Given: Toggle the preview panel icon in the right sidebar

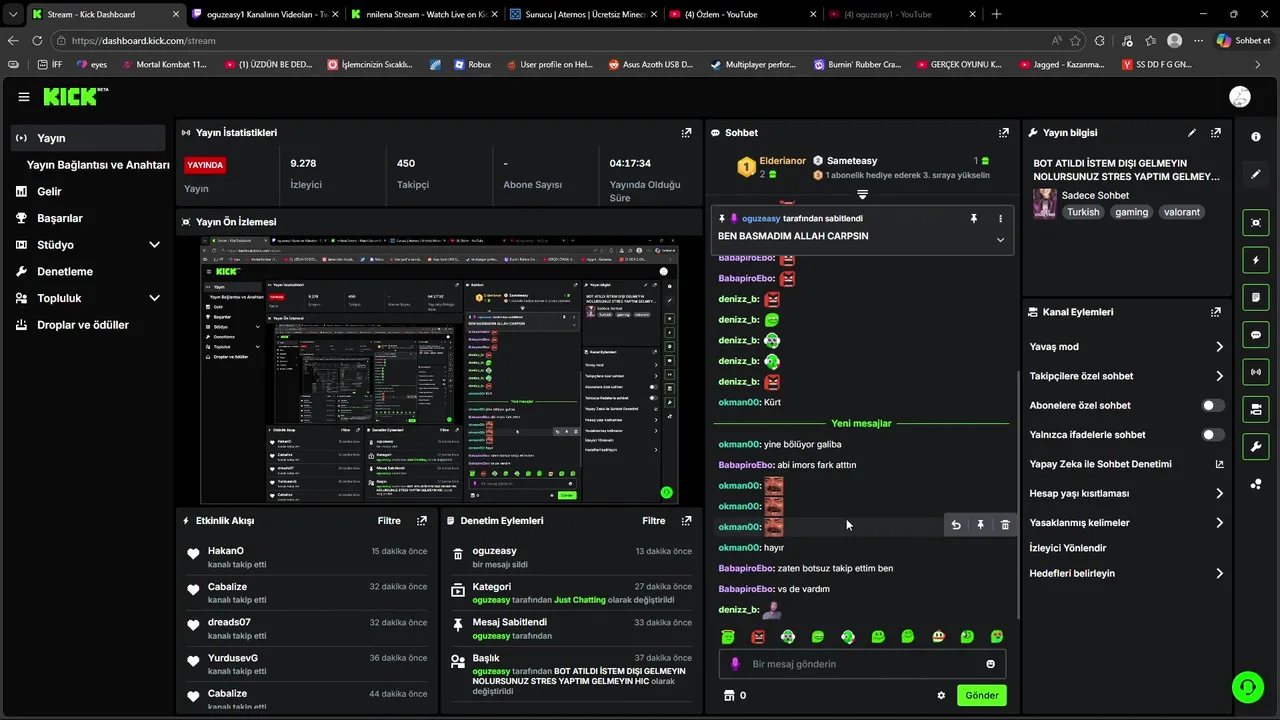Looking at the screenshot, I should coord(1256,222).
